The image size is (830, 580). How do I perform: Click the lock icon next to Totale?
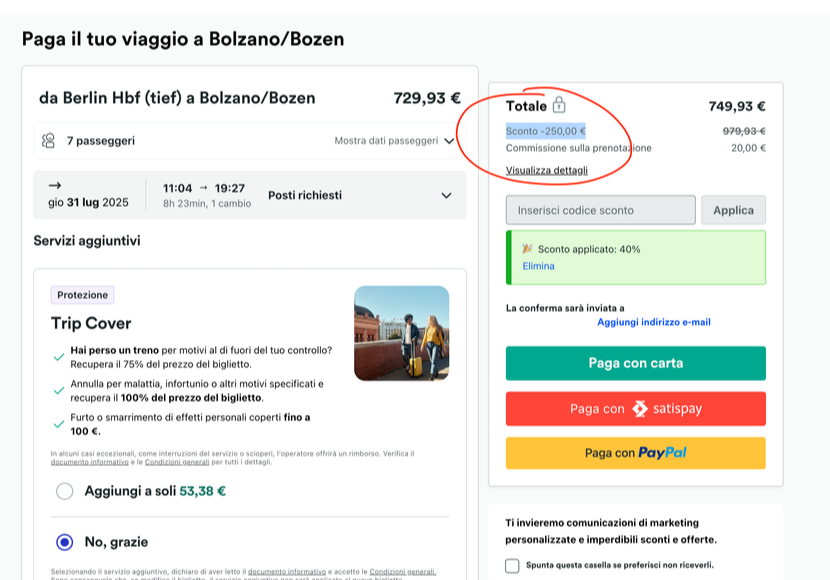pyautogui.click(x=559, y=105)
